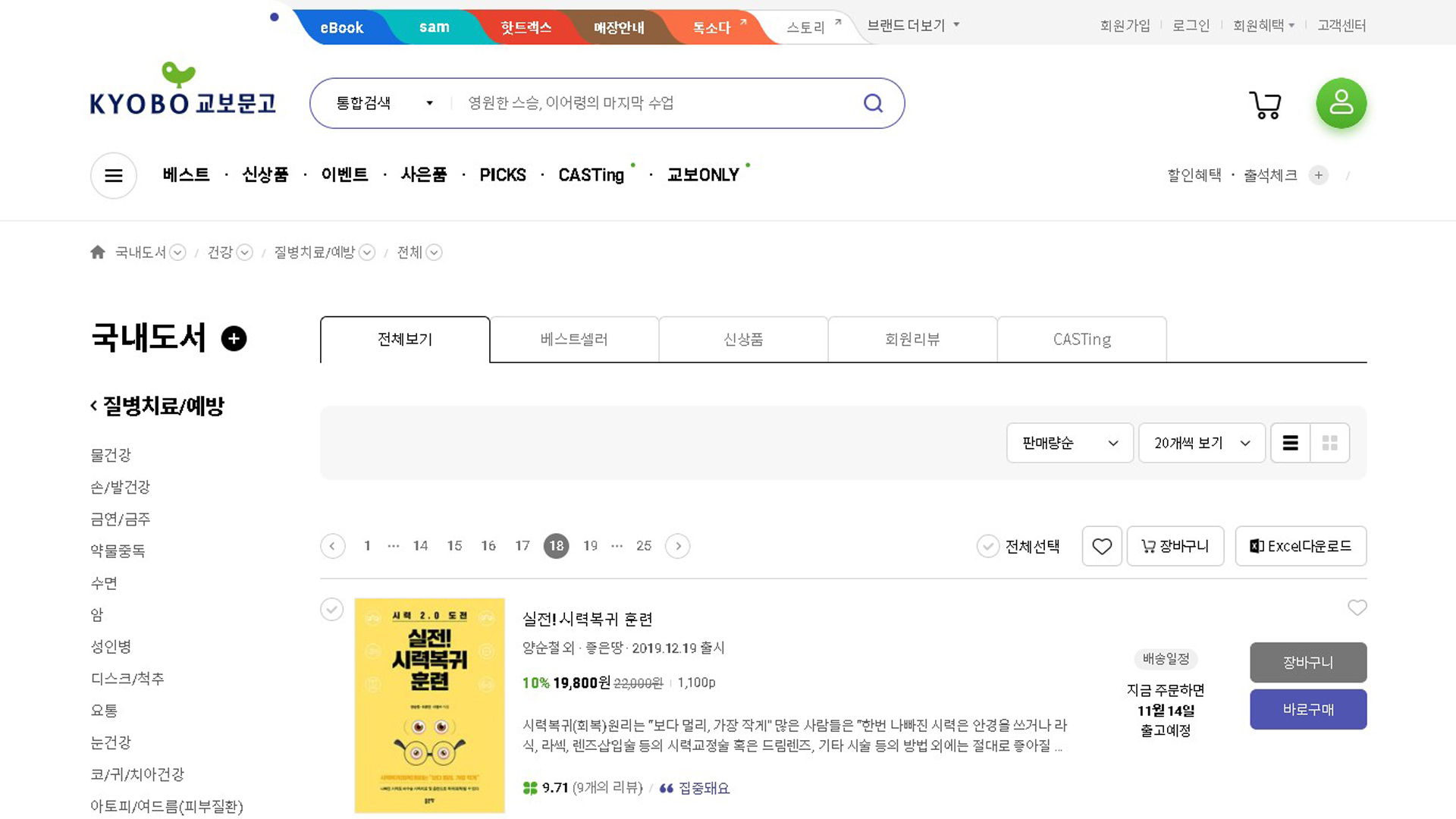1456x819 pixels.
Task: Click the 바로구매 button
Action: click(1307, 709)
